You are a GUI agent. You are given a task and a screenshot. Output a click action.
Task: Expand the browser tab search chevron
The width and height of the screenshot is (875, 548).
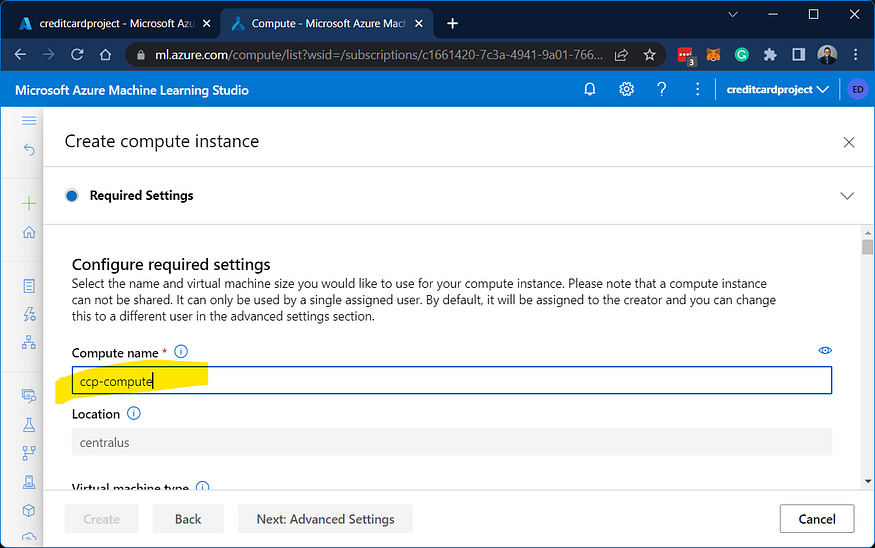click(x=733, y=15)
